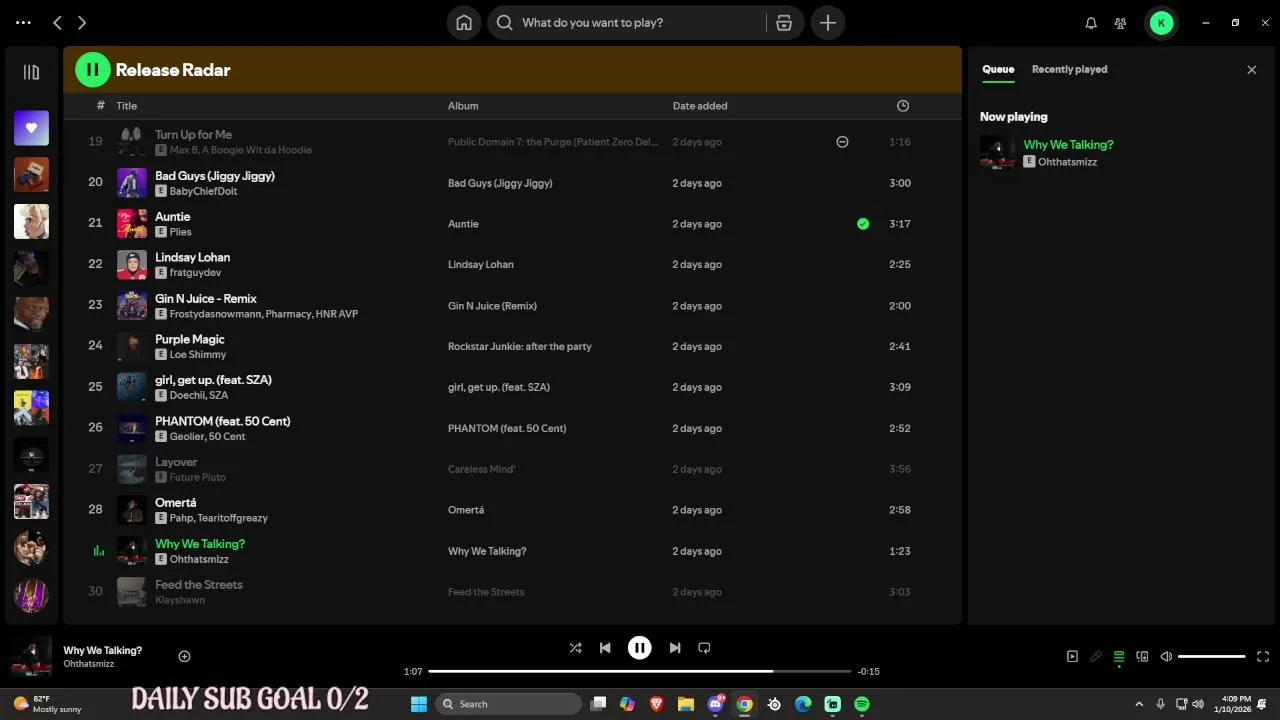
Task: Skip to next track
Action: click(674, 648)
